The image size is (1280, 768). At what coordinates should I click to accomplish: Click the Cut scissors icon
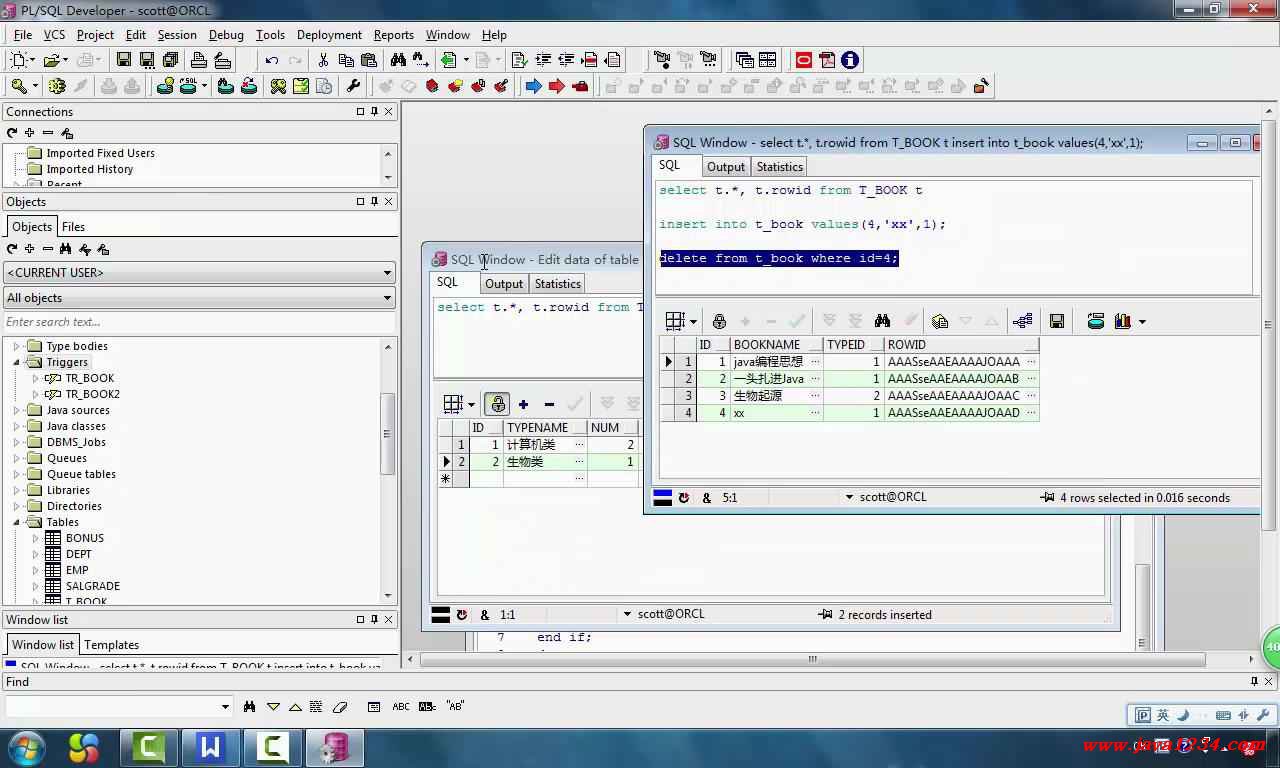point(323,60)
